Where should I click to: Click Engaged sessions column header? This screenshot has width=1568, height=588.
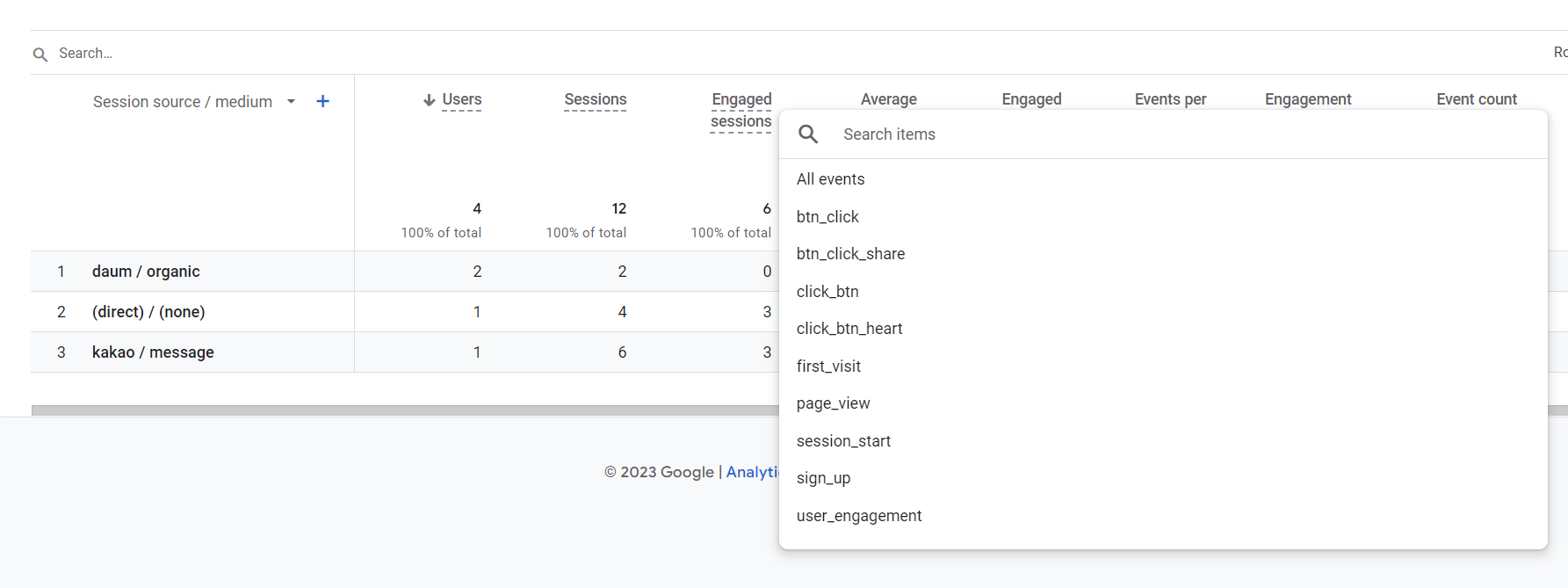(741, 111)
